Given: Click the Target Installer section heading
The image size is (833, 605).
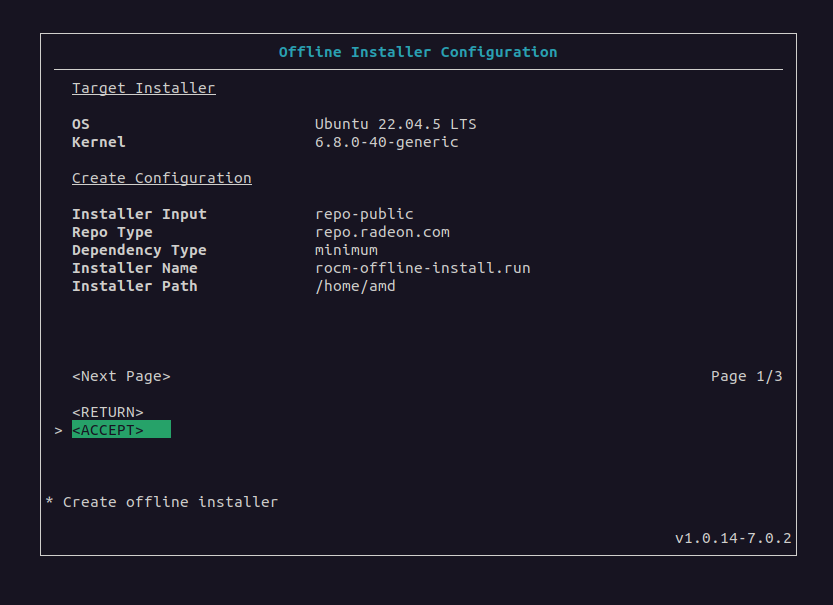Looking at the screenshot, I should click(x=143, y=88).
